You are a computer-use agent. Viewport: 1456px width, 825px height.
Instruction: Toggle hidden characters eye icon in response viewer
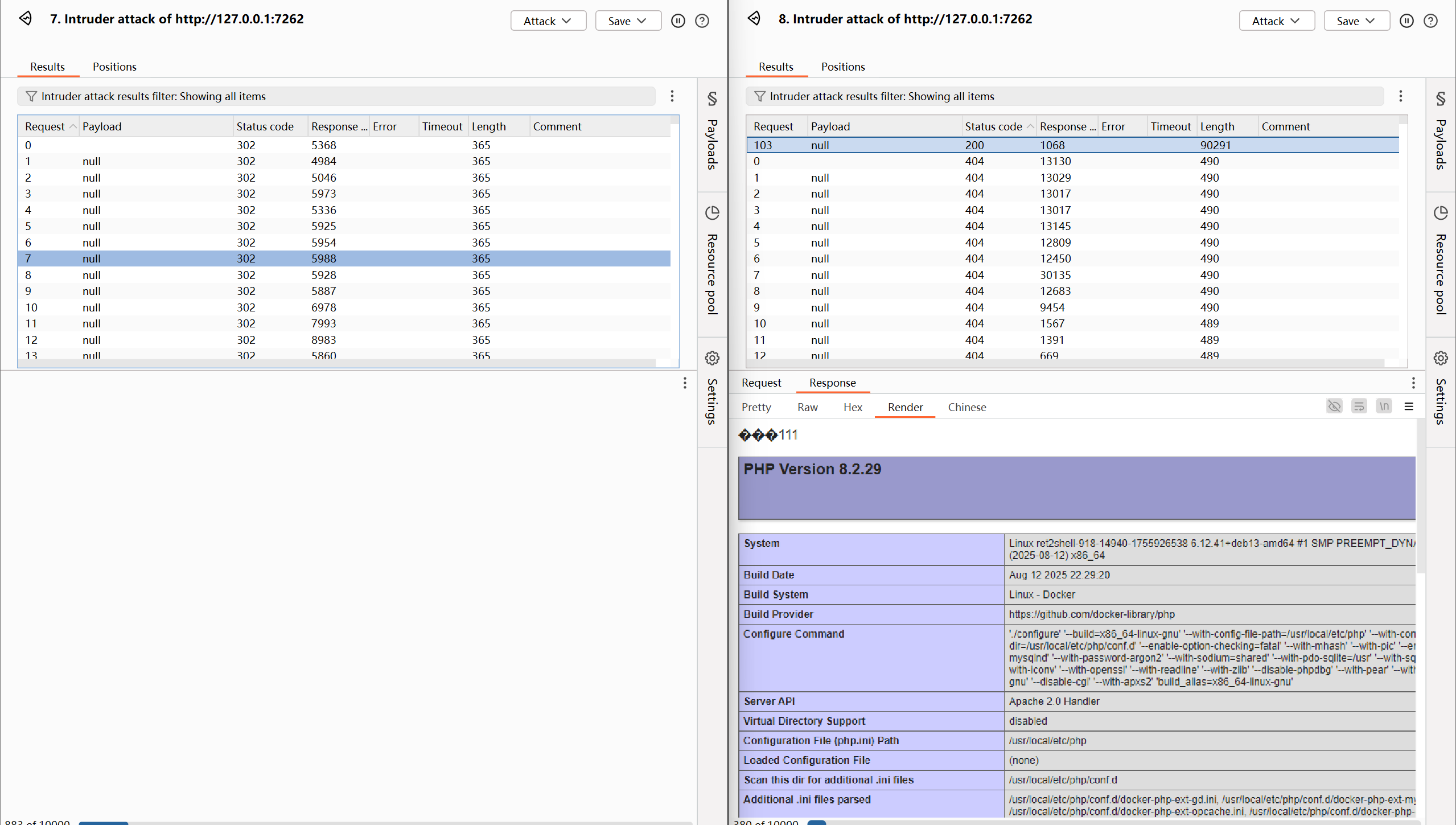(1334, 407)
